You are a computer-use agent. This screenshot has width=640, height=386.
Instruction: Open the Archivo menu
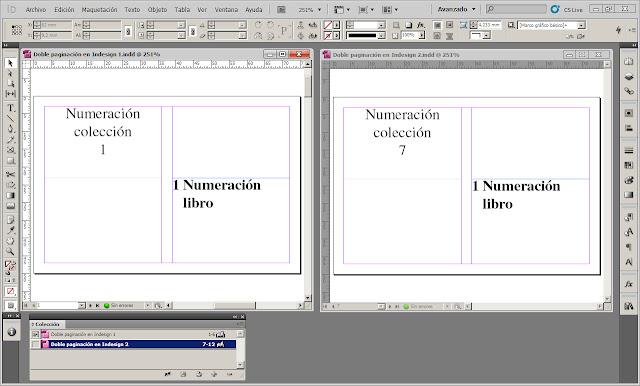(36, 9)
